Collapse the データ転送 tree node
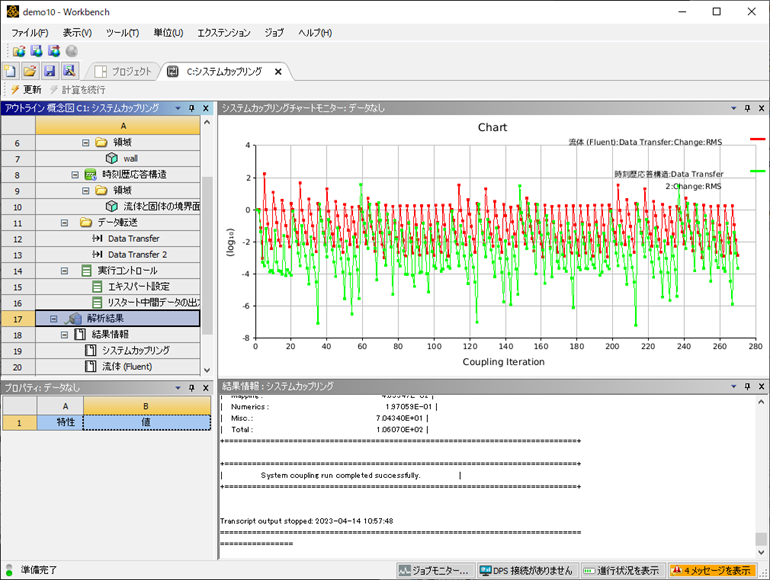The width and height of the screenshot is (770, 580). point(64,222)
